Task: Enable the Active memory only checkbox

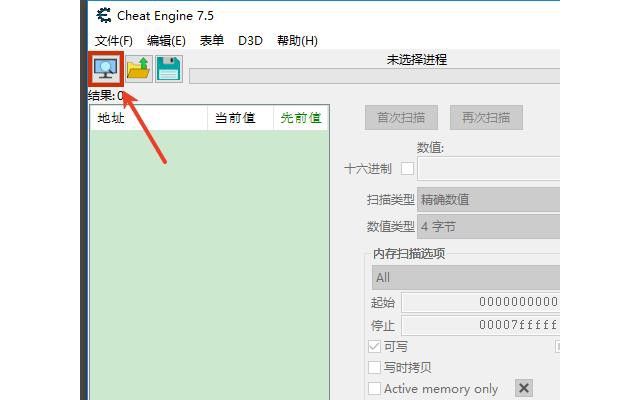Action: pyautogui.click(x=374, y=388)
